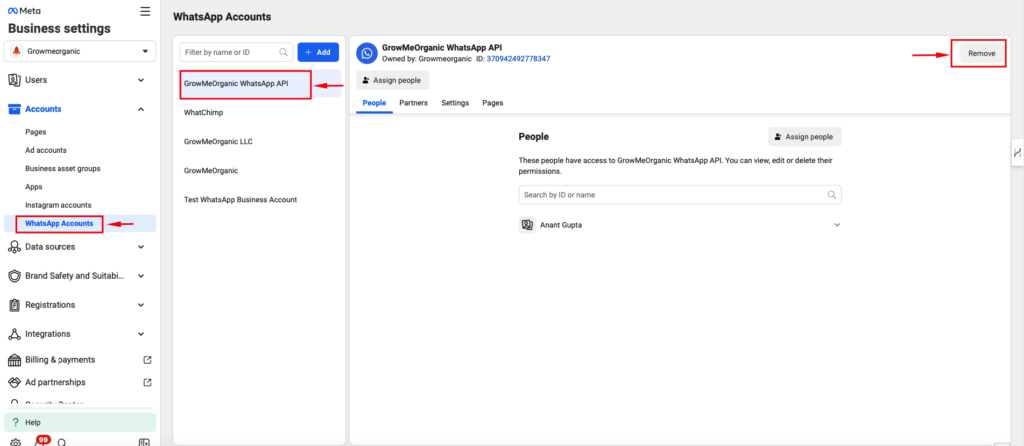The height and width of the screenshot is (446, 1024).
Task: Click the Accounts section icon
Action: 14,109
